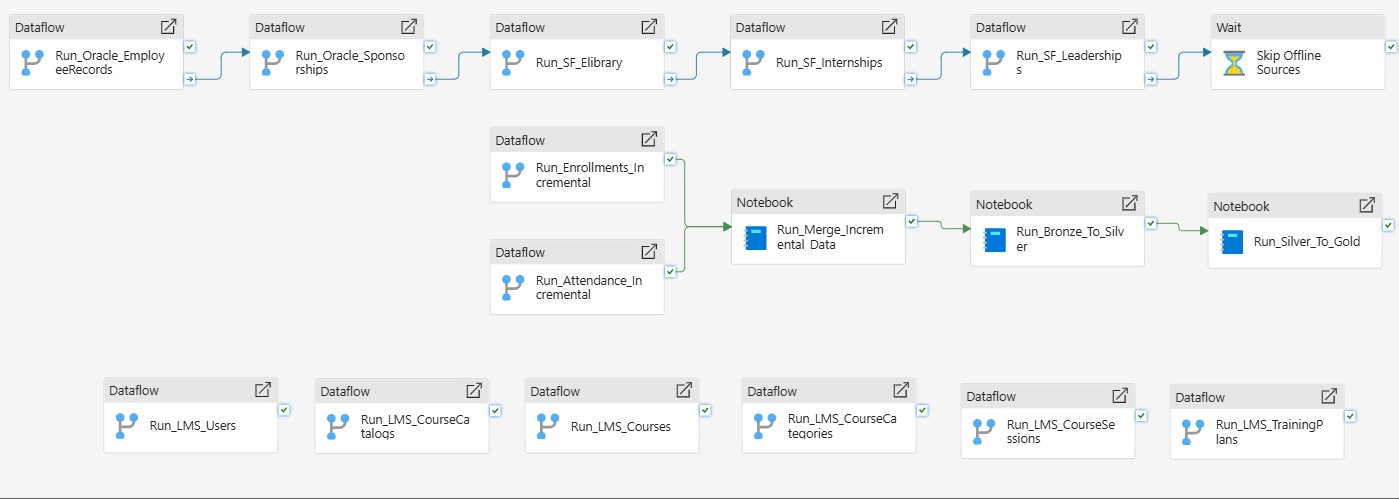This screenshot has height=499, width=1399.
Task: Open Run_SF_Internships dataflow via its popout icon
Action: (888, 27)
